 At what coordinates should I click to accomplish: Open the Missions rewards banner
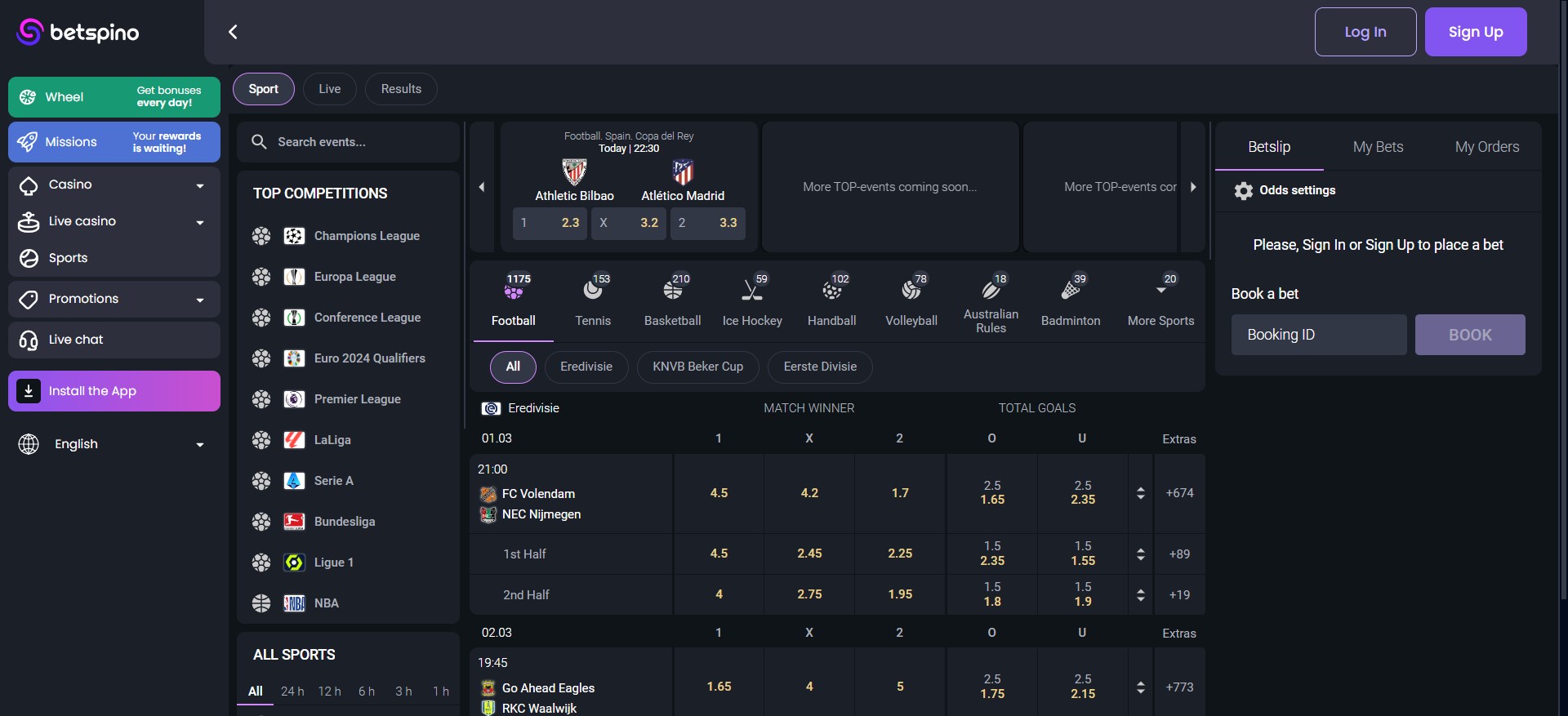click(114, 142)
